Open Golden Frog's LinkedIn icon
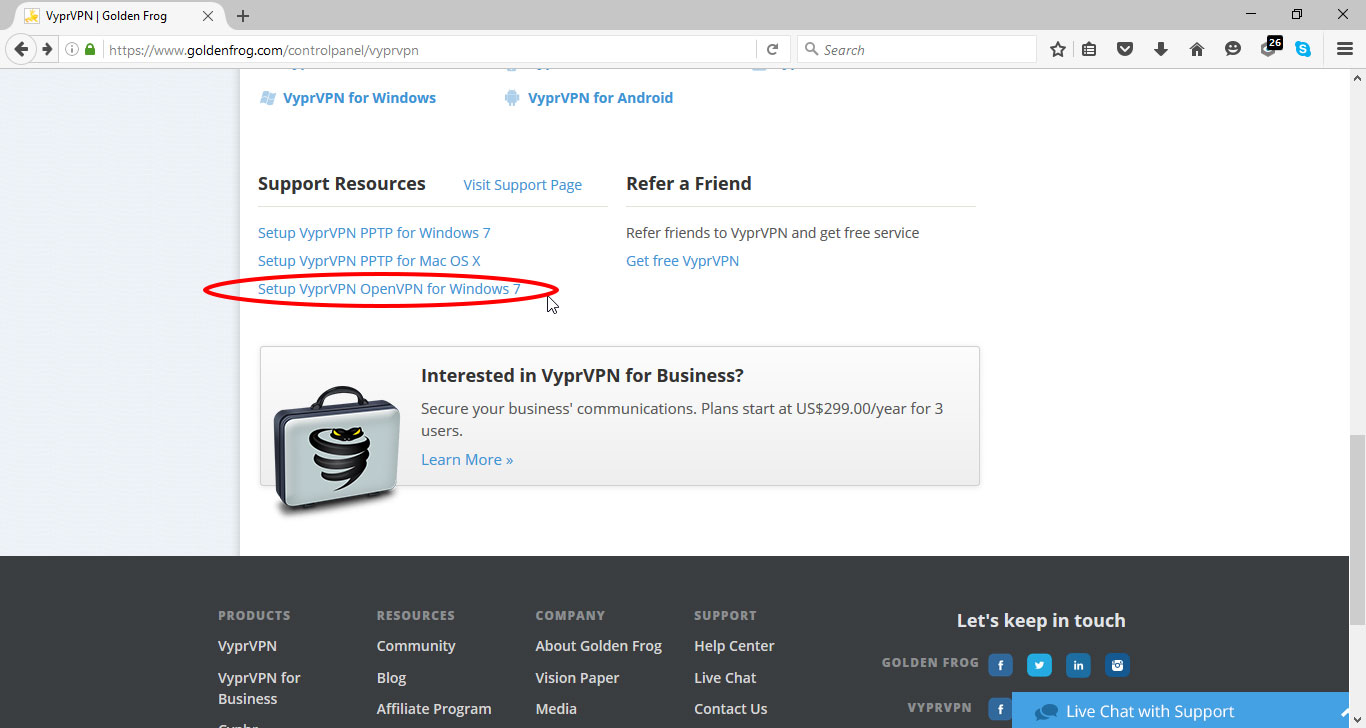The width and height of the screenshot is (1366, 728). (1078, 664)
